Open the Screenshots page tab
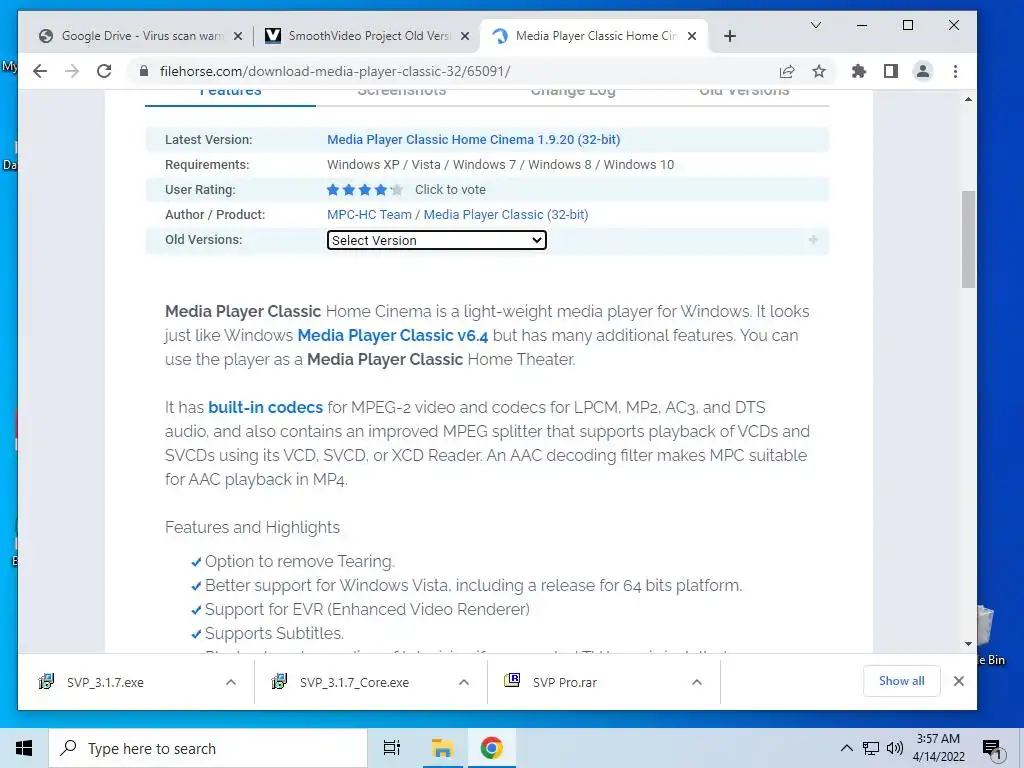1024x768 pixels. click(x=402, y=93)
